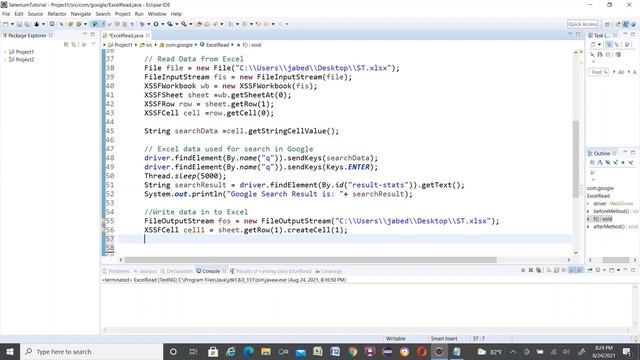640x360 pixels.
Task: Open the Source menu
Action: [35, 14]
